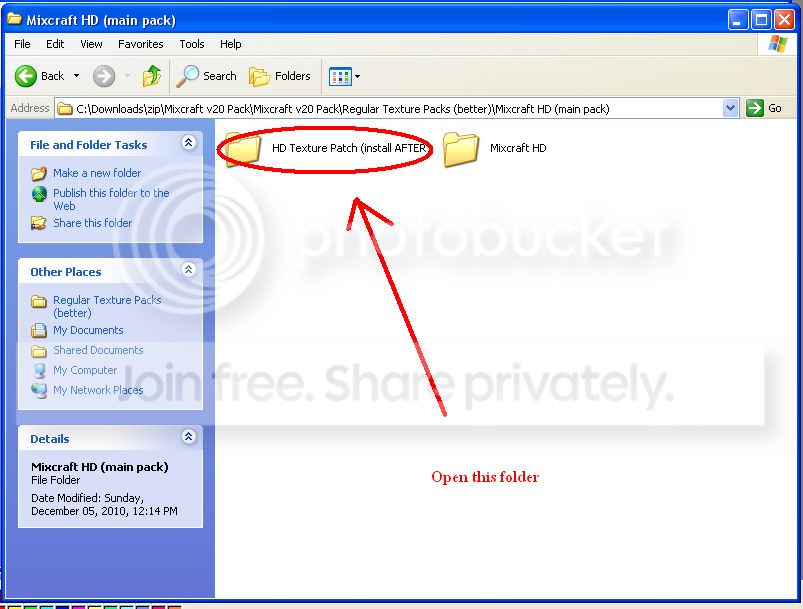Click Share this folder link
803x609 pixels.
(92, 223)
